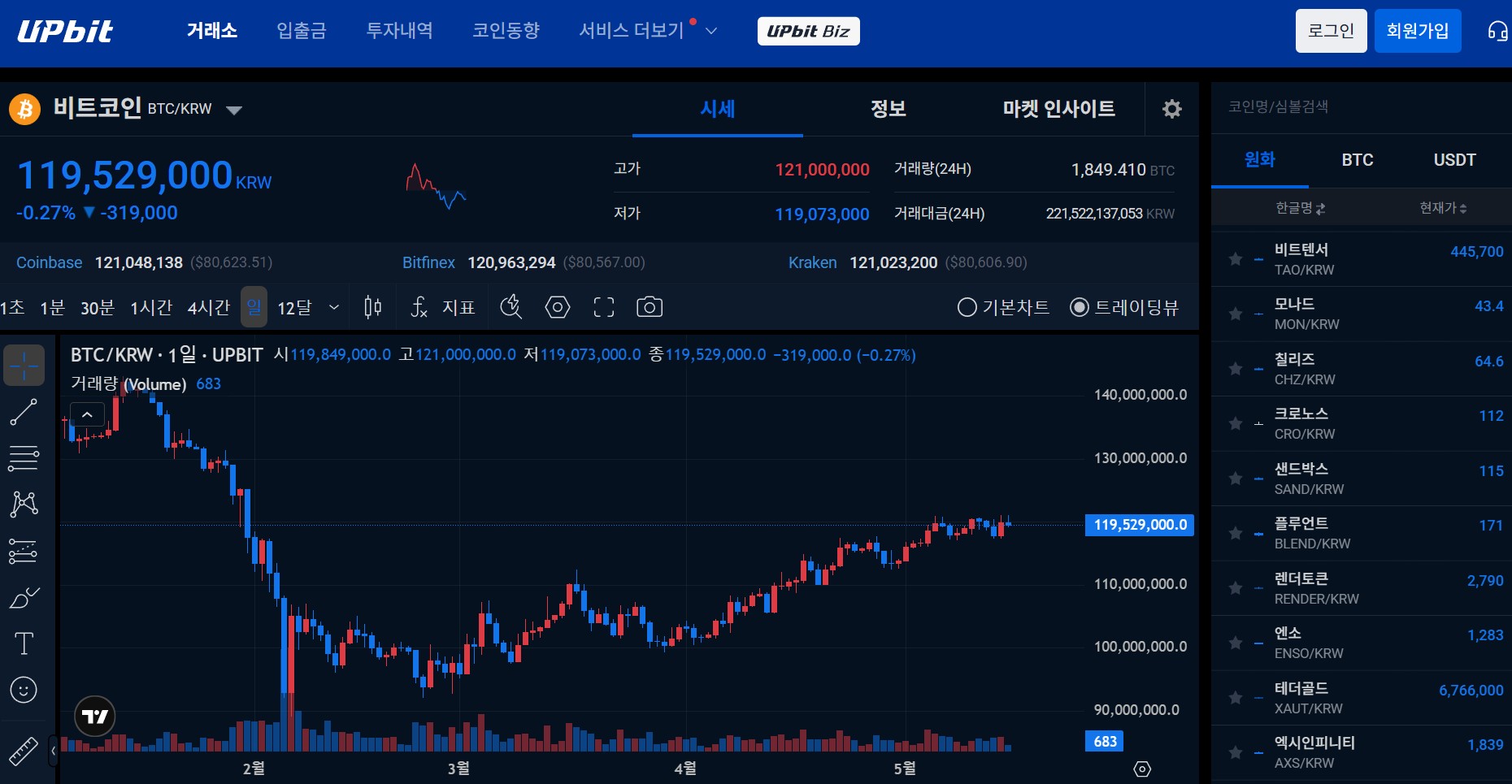Select the BTC market tab

pyautogui.click(x=1358, y=160)
